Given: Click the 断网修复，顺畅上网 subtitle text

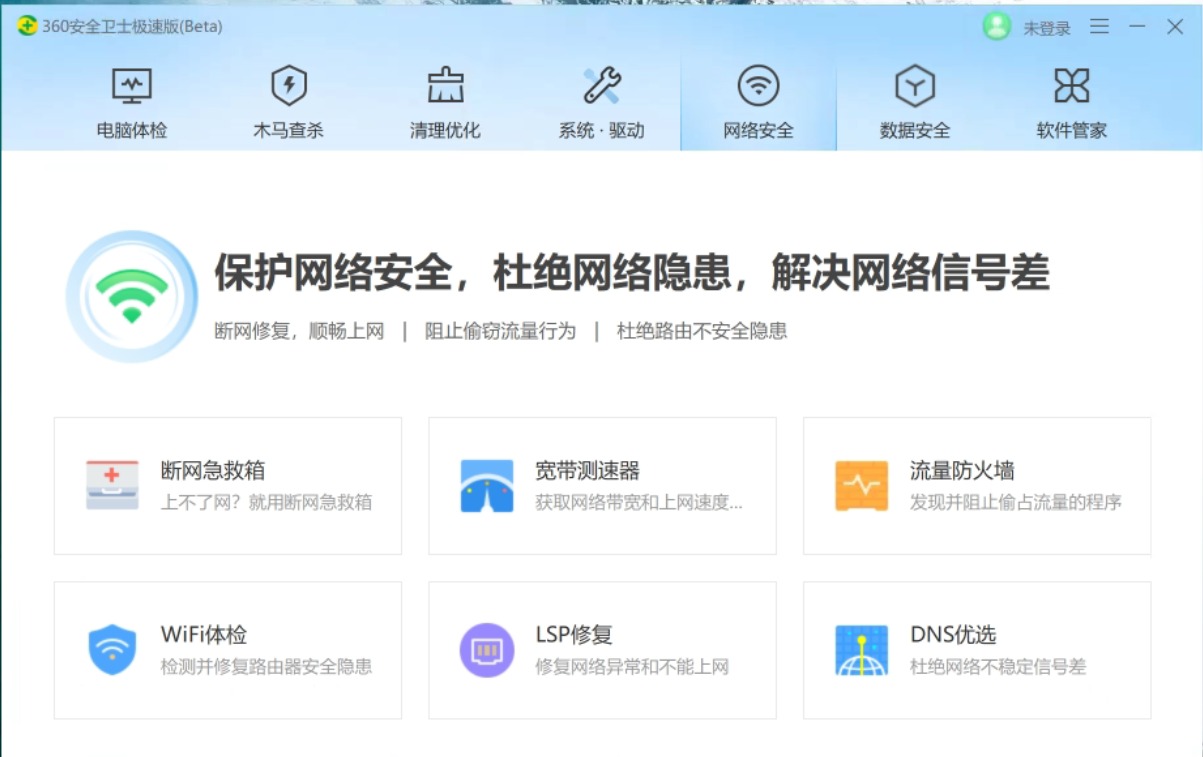Looking at the screenshot, I should pos(299,331).
